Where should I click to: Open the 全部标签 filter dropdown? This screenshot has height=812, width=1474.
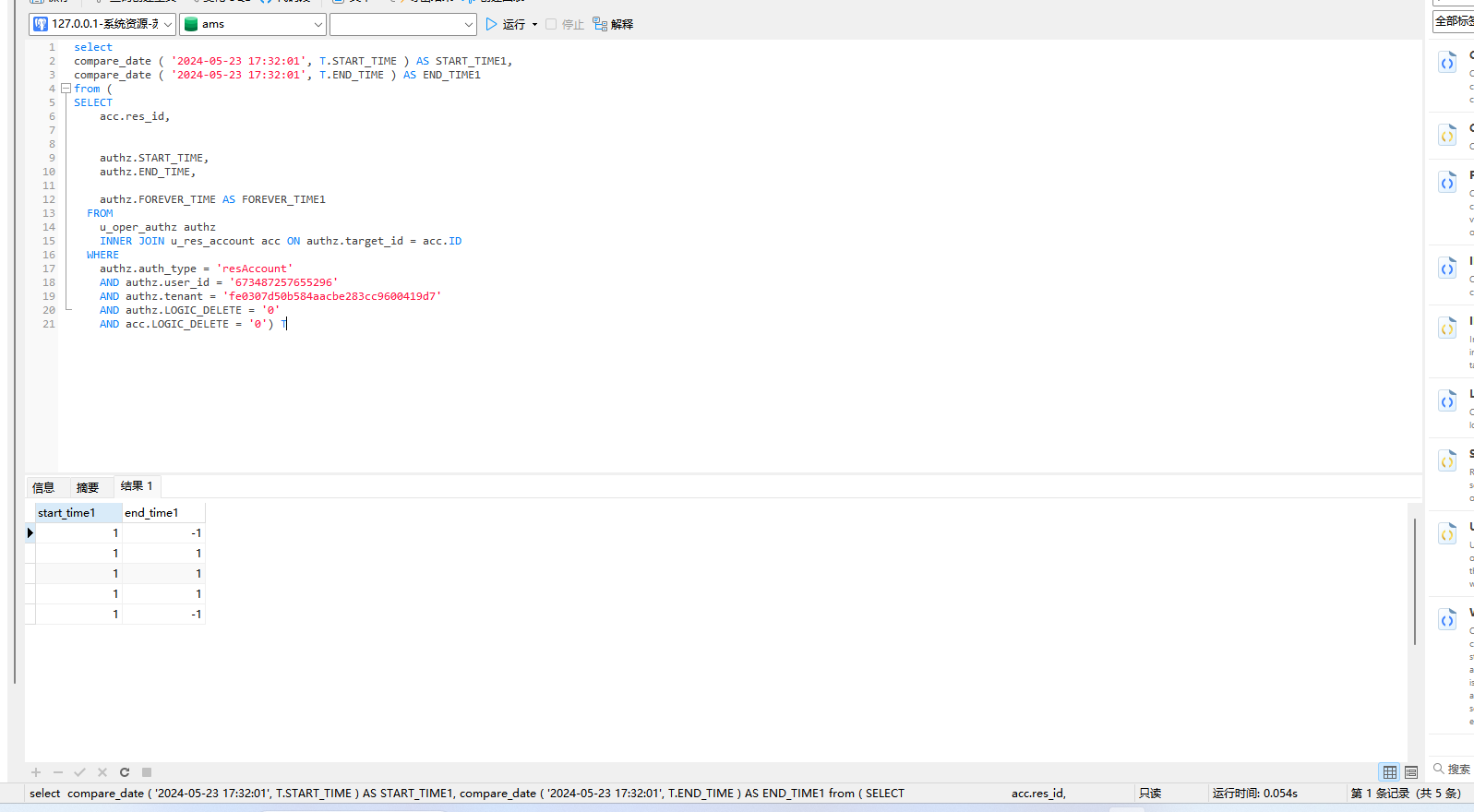click(1453, 20)
